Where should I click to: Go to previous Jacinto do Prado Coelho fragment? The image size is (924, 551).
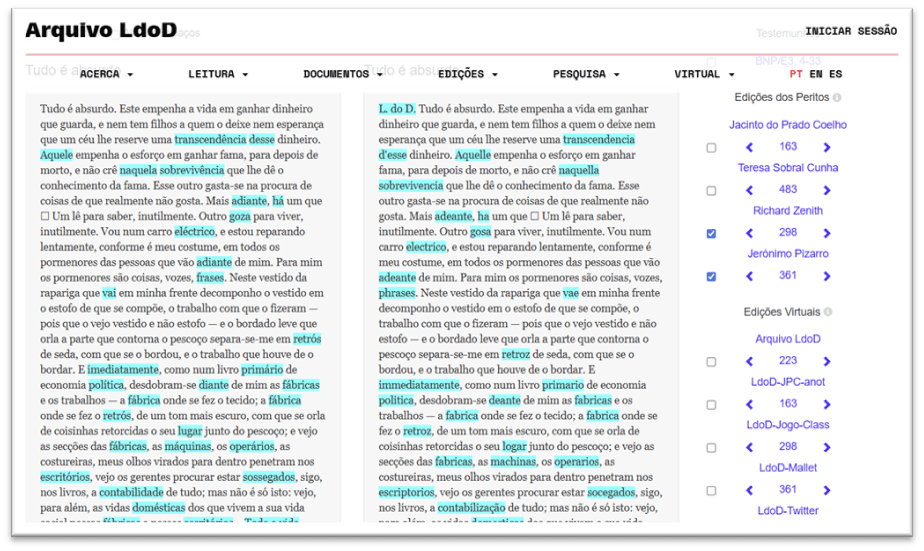[749, 147]
